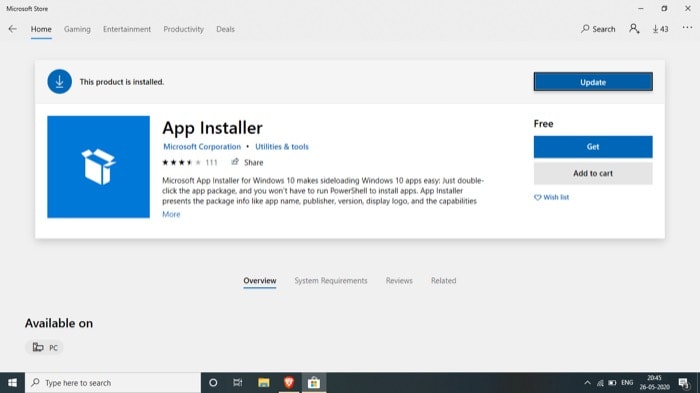The width and height of the screenshot is (700, 393).
Task: Show hidden system tray icons
Action: pos(588,383)
